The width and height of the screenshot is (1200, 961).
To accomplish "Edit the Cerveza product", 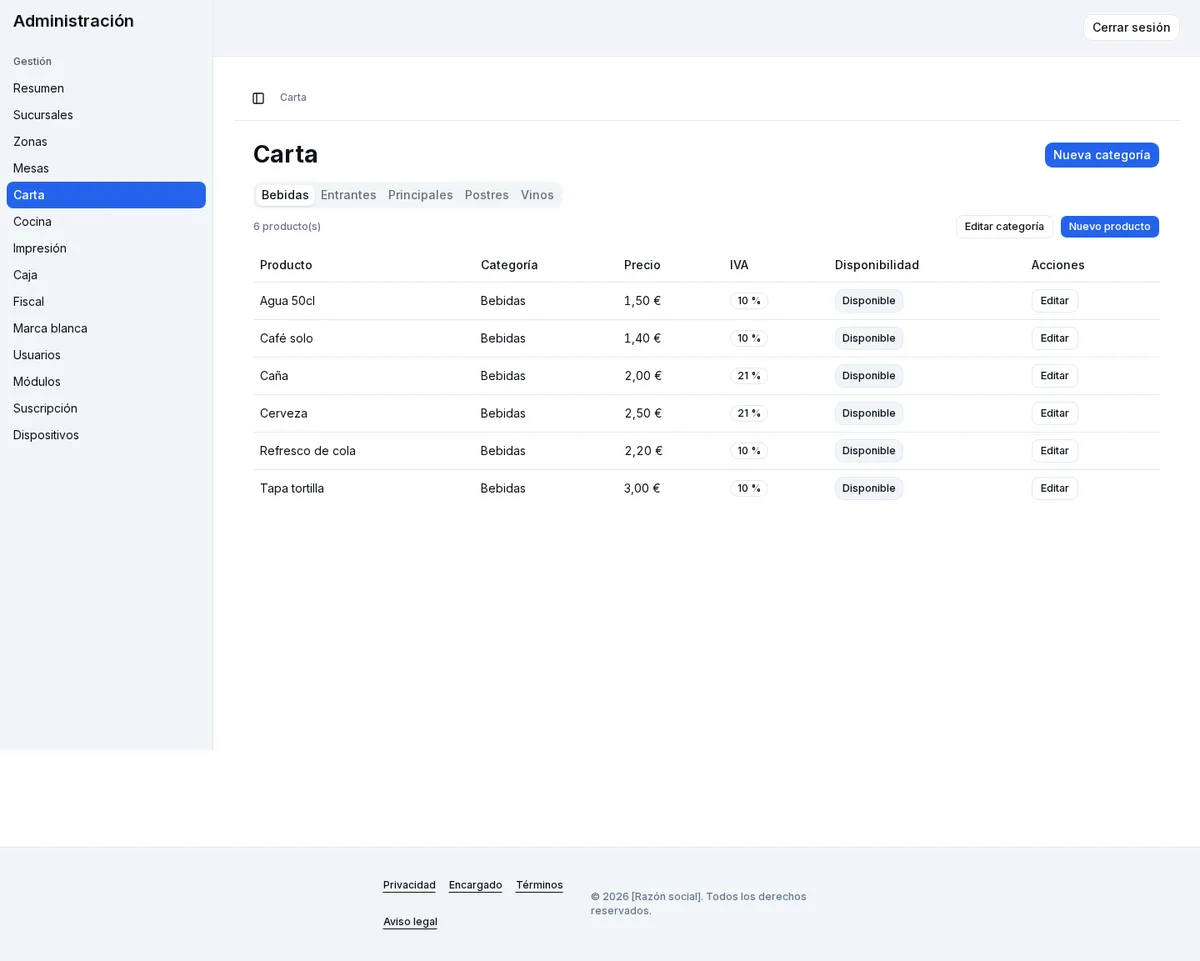I will (x=1055, y=413).
